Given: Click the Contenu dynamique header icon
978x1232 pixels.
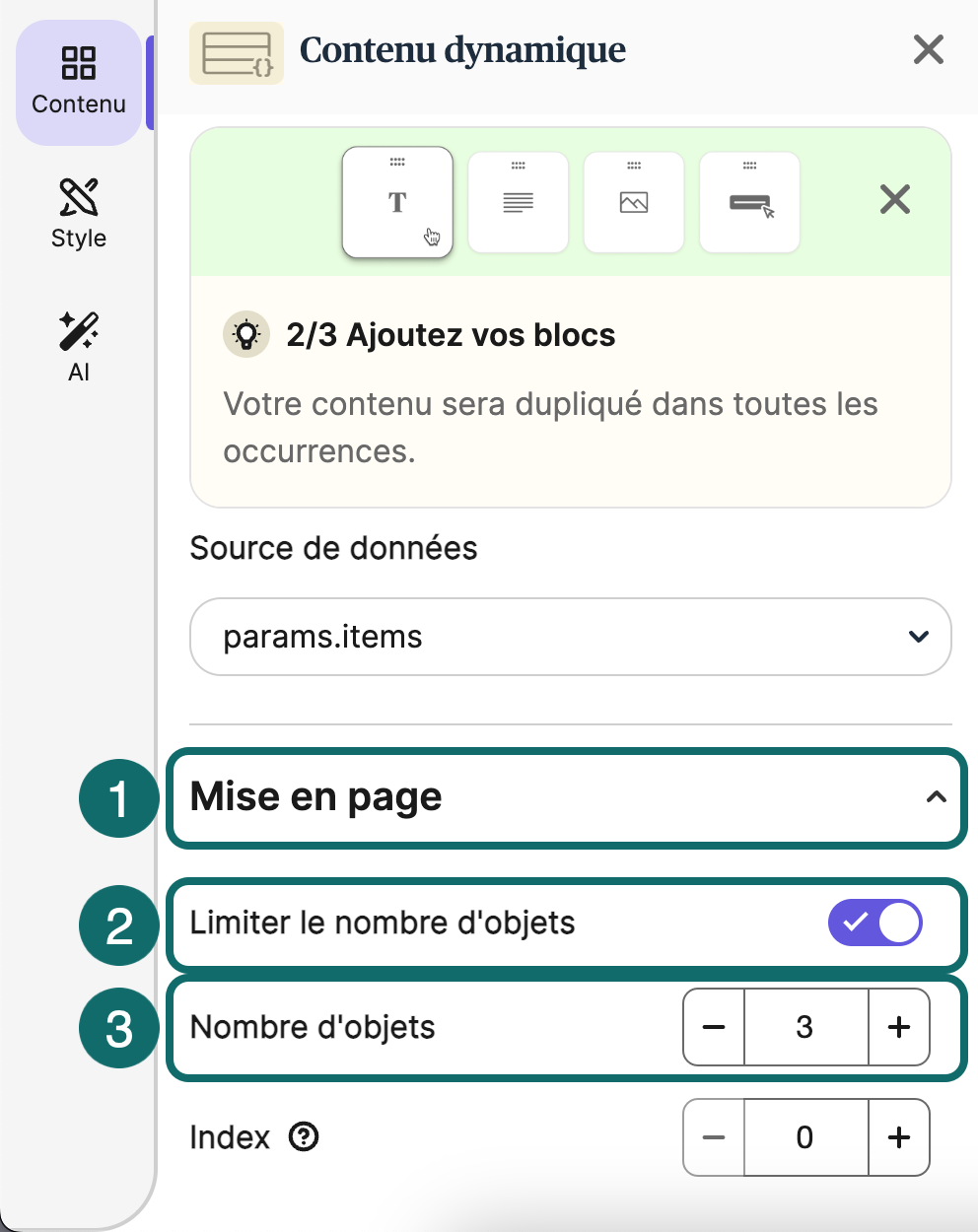Looking at the screenshot, I should pyautogui.click(x=237, y=53).
